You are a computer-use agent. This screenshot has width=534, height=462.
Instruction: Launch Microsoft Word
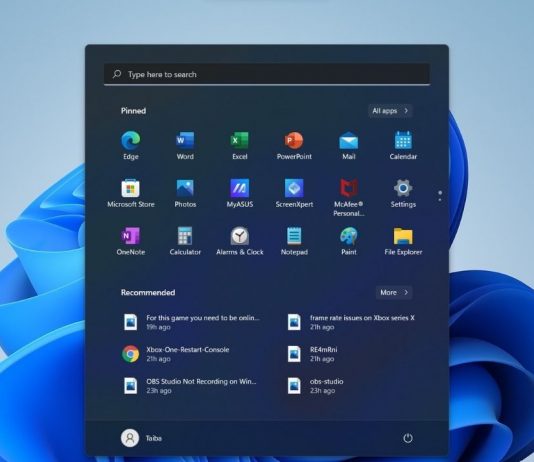[x=185, y=145]
